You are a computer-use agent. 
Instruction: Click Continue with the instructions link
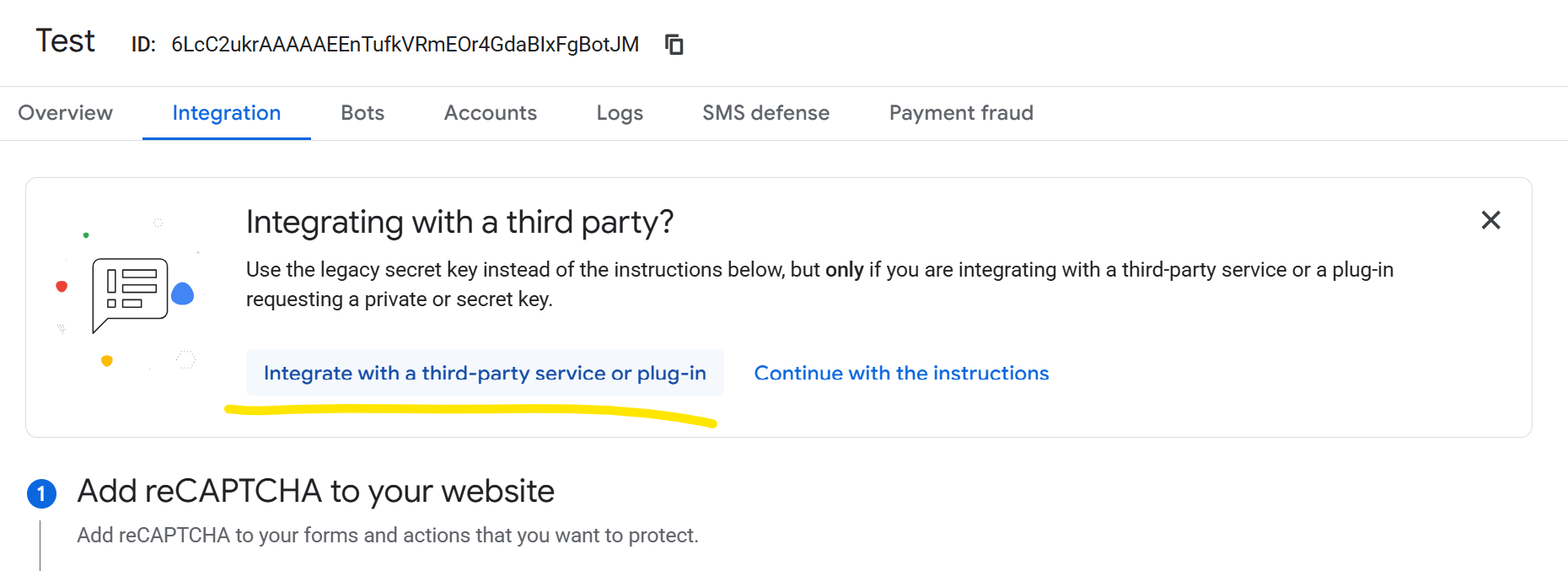[901, 373]
